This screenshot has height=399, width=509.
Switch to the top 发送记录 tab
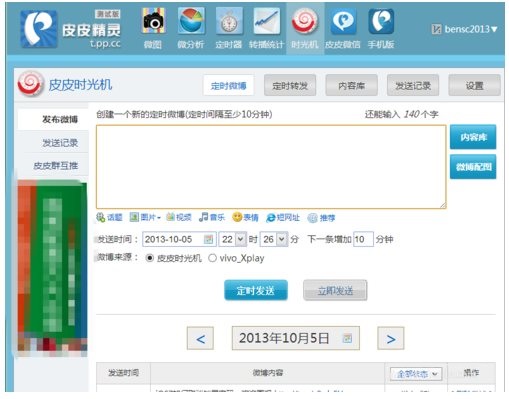tap(413, 86)
